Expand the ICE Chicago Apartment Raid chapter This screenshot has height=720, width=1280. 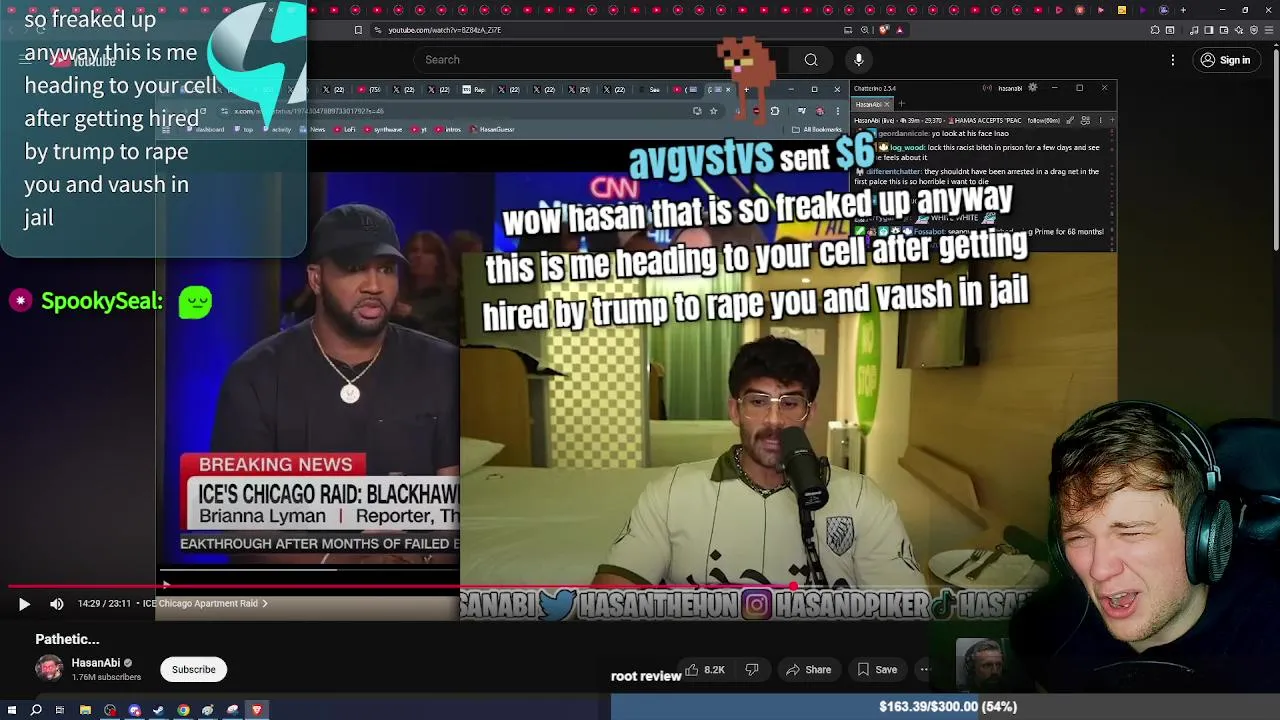point(205,604)
